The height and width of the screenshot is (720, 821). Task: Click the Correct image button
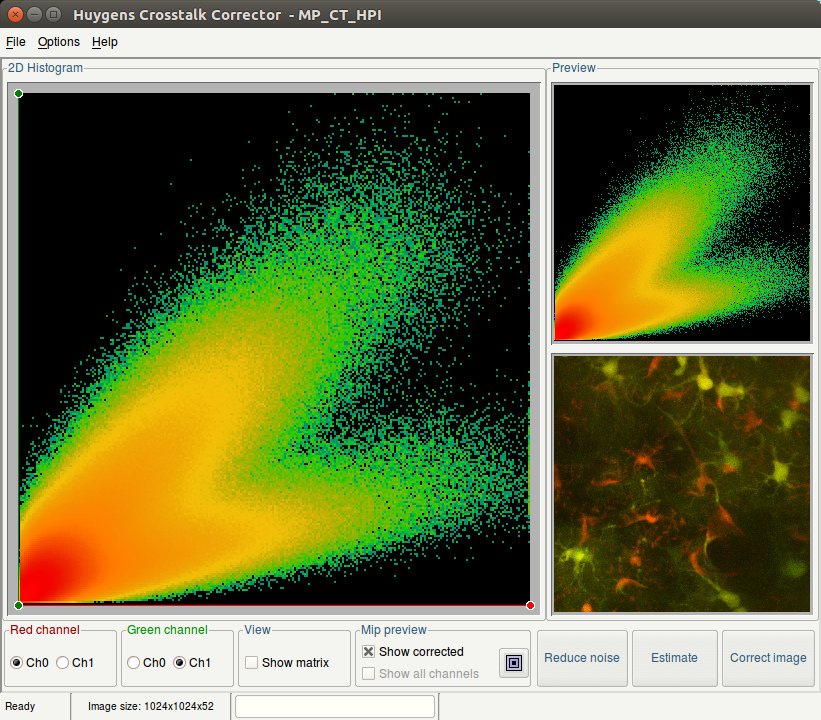(768, 658)
